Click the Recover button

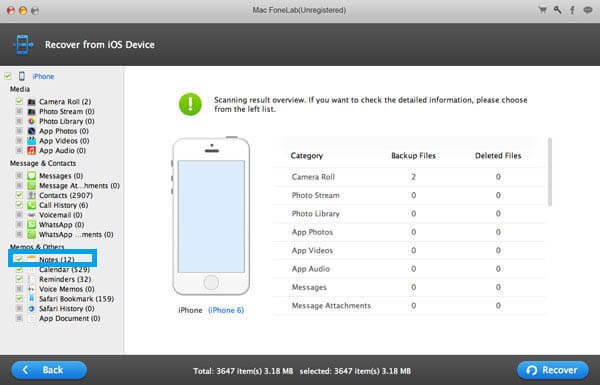553,370
